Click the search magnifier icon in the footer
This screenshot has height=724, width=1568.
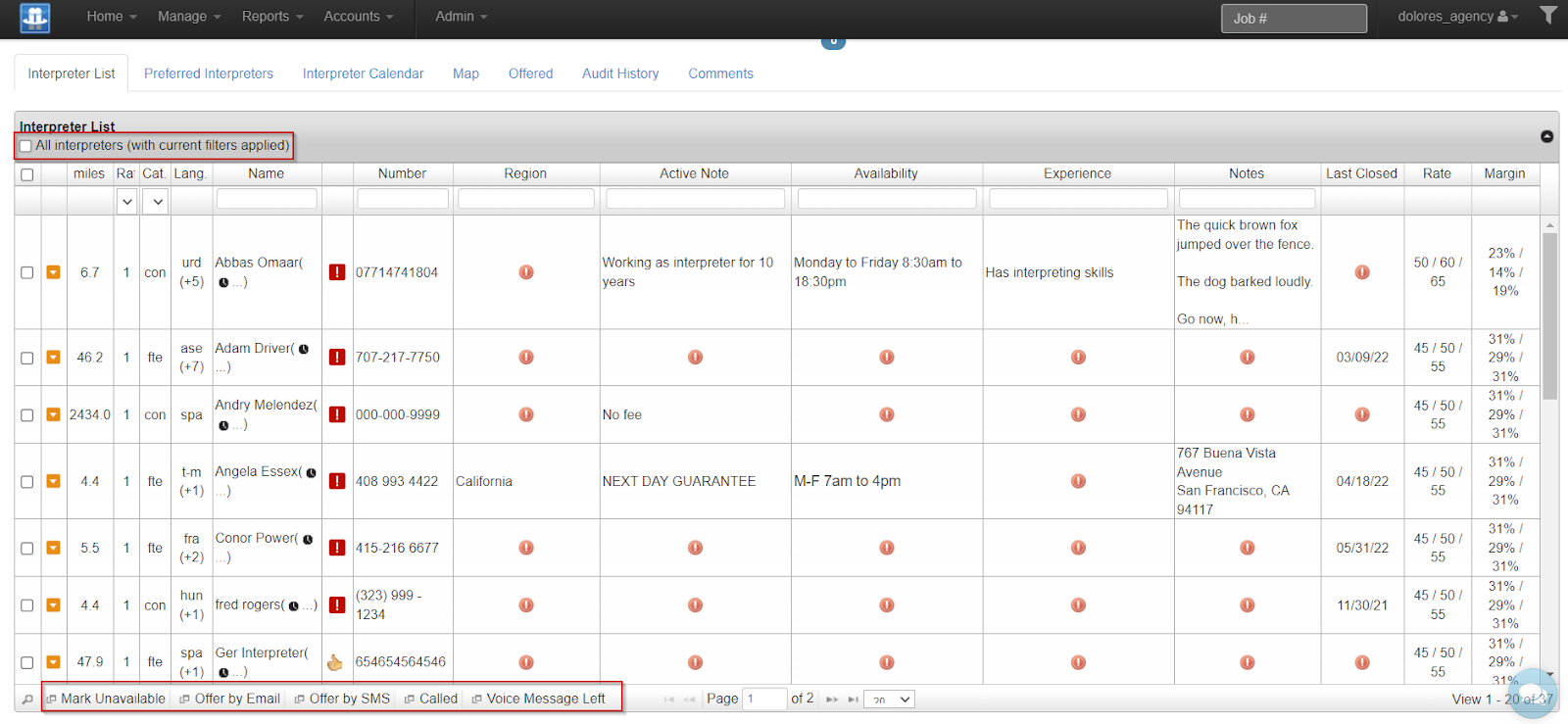point(27,700)
